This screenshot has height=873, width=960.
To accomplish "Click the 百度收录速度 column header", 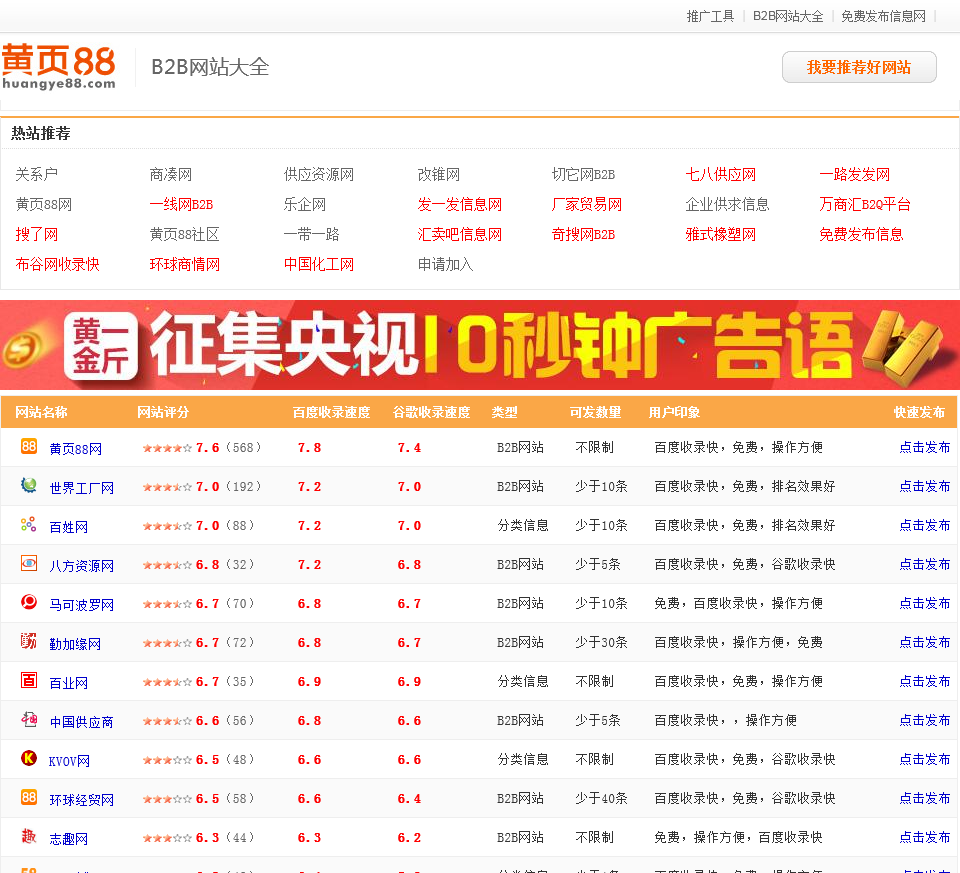I will 331,413.
